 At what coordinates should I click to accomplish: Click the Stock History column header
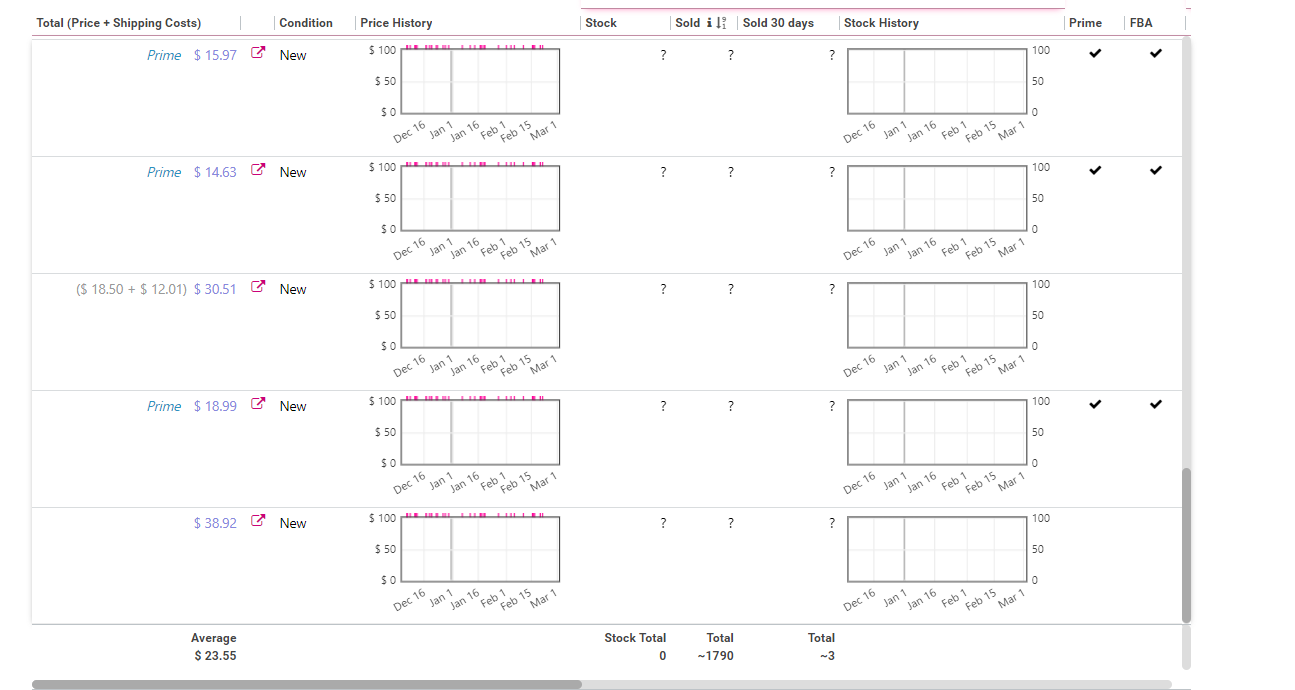click(881, 23)
